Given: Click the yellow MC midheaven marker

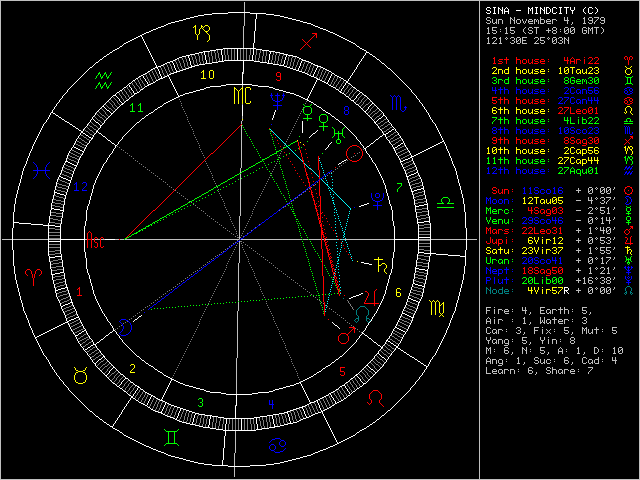Looking at the screenshot, I should click(242, 96).
